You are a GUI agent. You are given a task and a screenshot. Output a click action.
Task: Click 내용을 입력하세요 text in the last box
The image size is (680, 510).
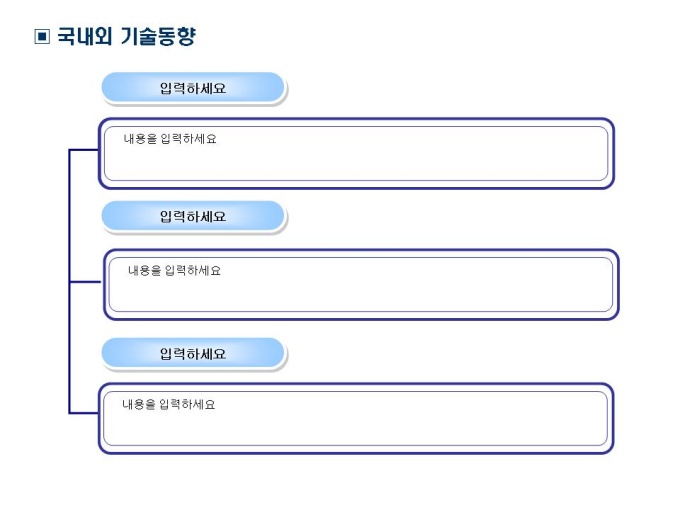click(x=169, y=404)
